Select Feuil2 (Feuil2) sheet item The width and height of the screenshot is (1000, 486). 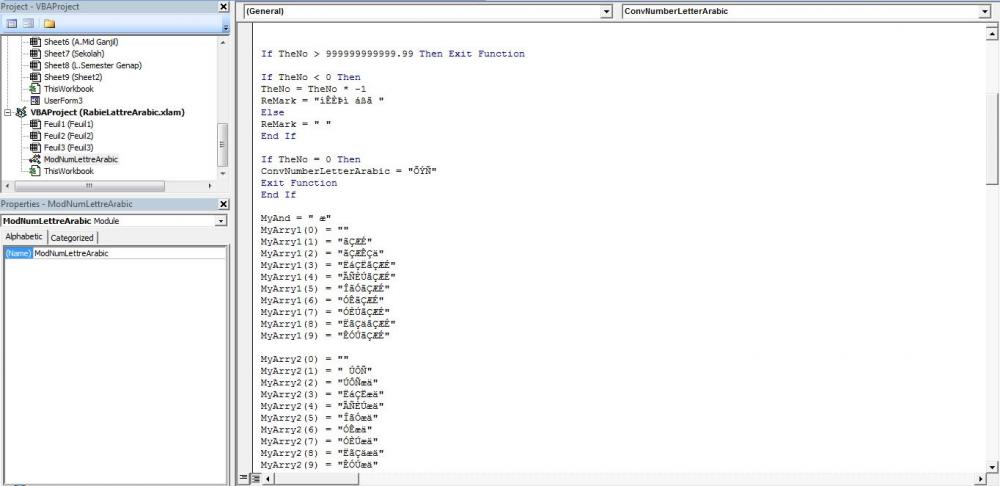68,135
